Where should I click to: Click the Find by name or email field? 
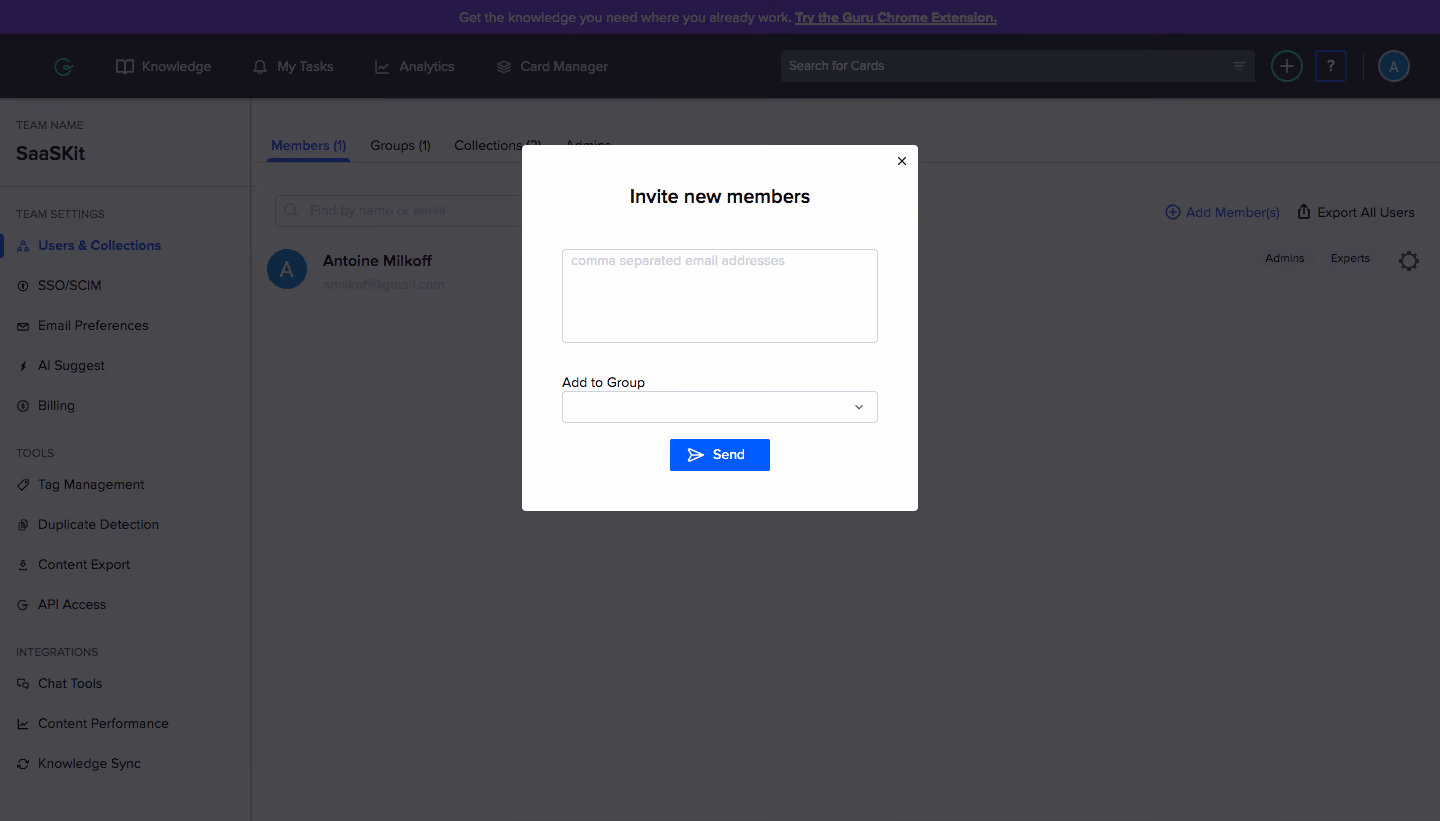click(x=399, y=211)
